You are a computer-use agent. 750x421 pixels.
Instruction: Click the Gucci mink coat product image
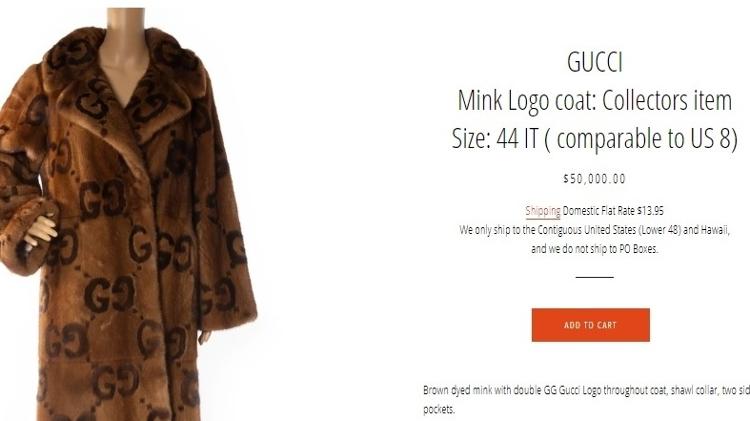pos(129,214)
